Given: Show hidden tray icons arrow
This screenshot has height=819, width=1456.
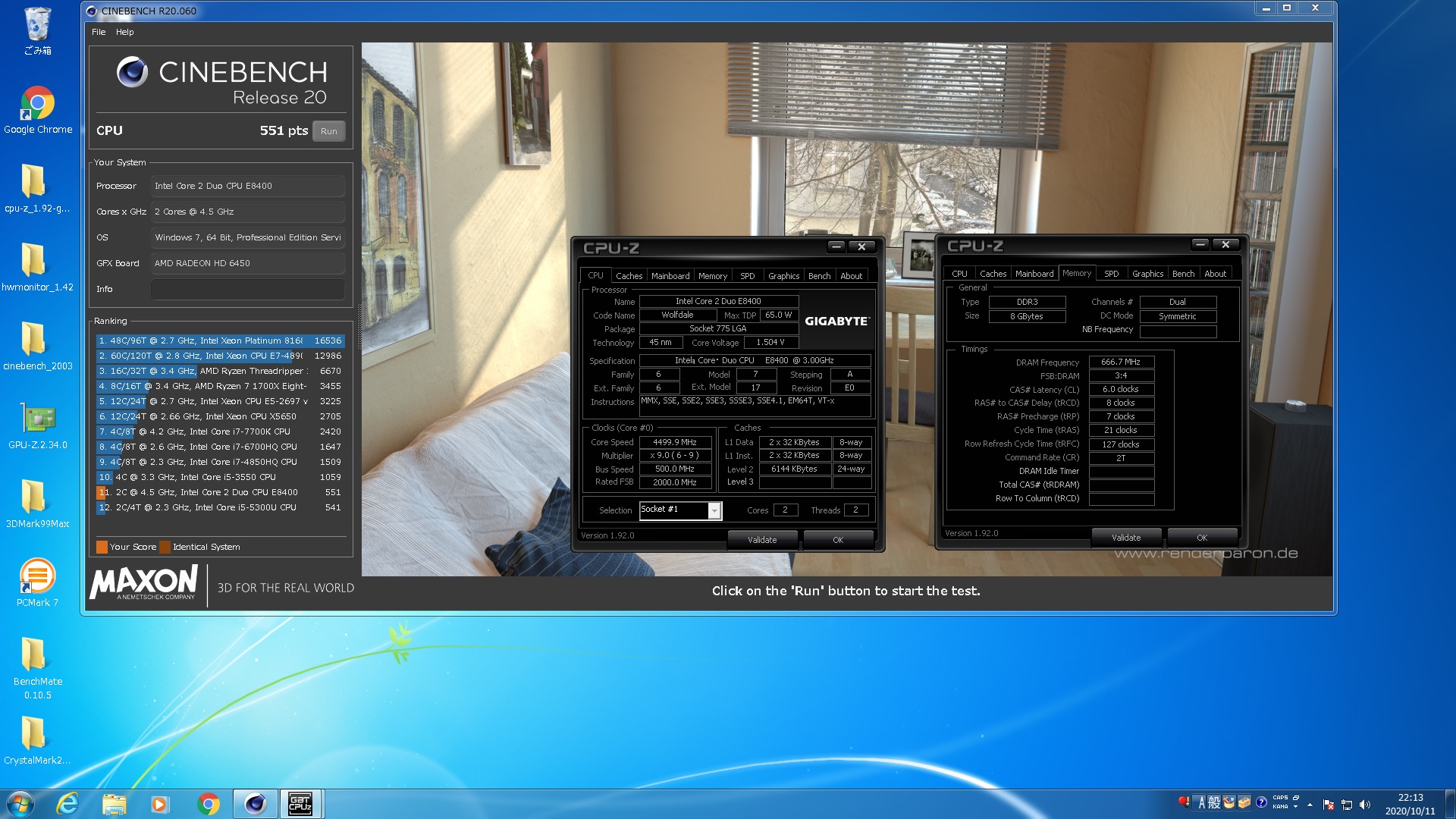Looking at the screenshot, I should pos(1310,805).
